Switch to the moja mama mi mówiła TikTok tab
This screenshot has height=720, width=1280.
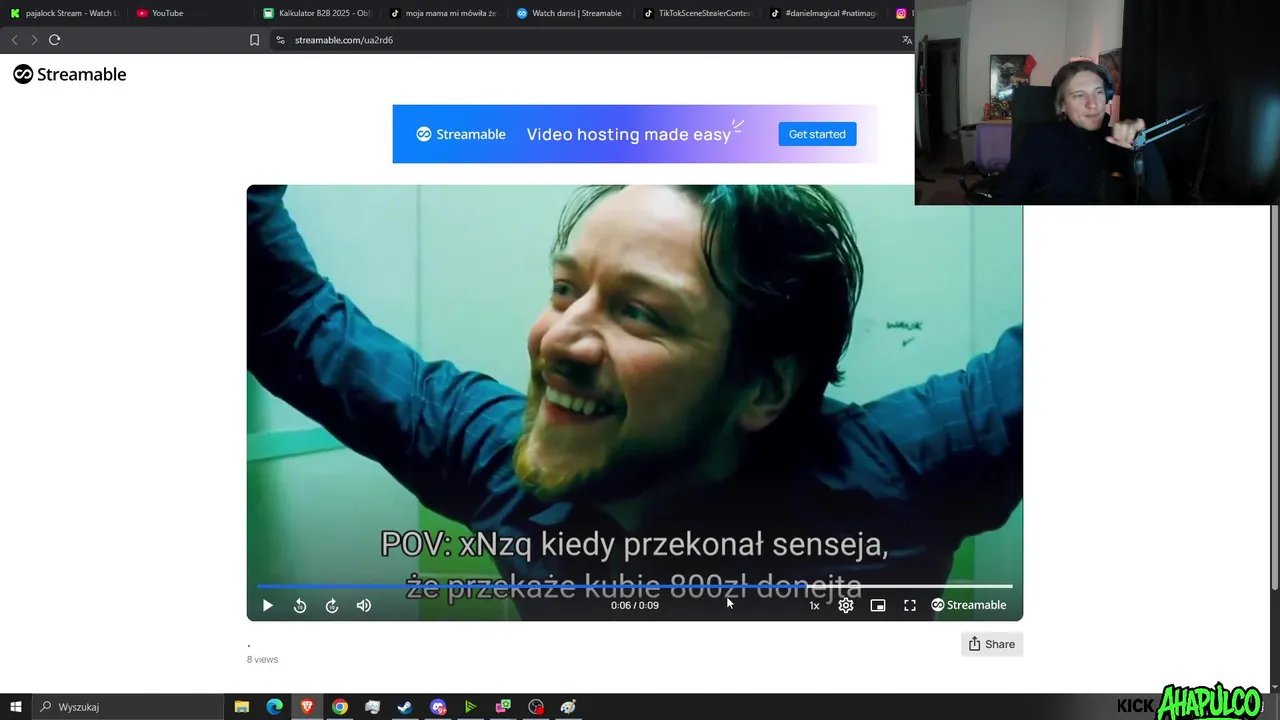pos(444,13)
